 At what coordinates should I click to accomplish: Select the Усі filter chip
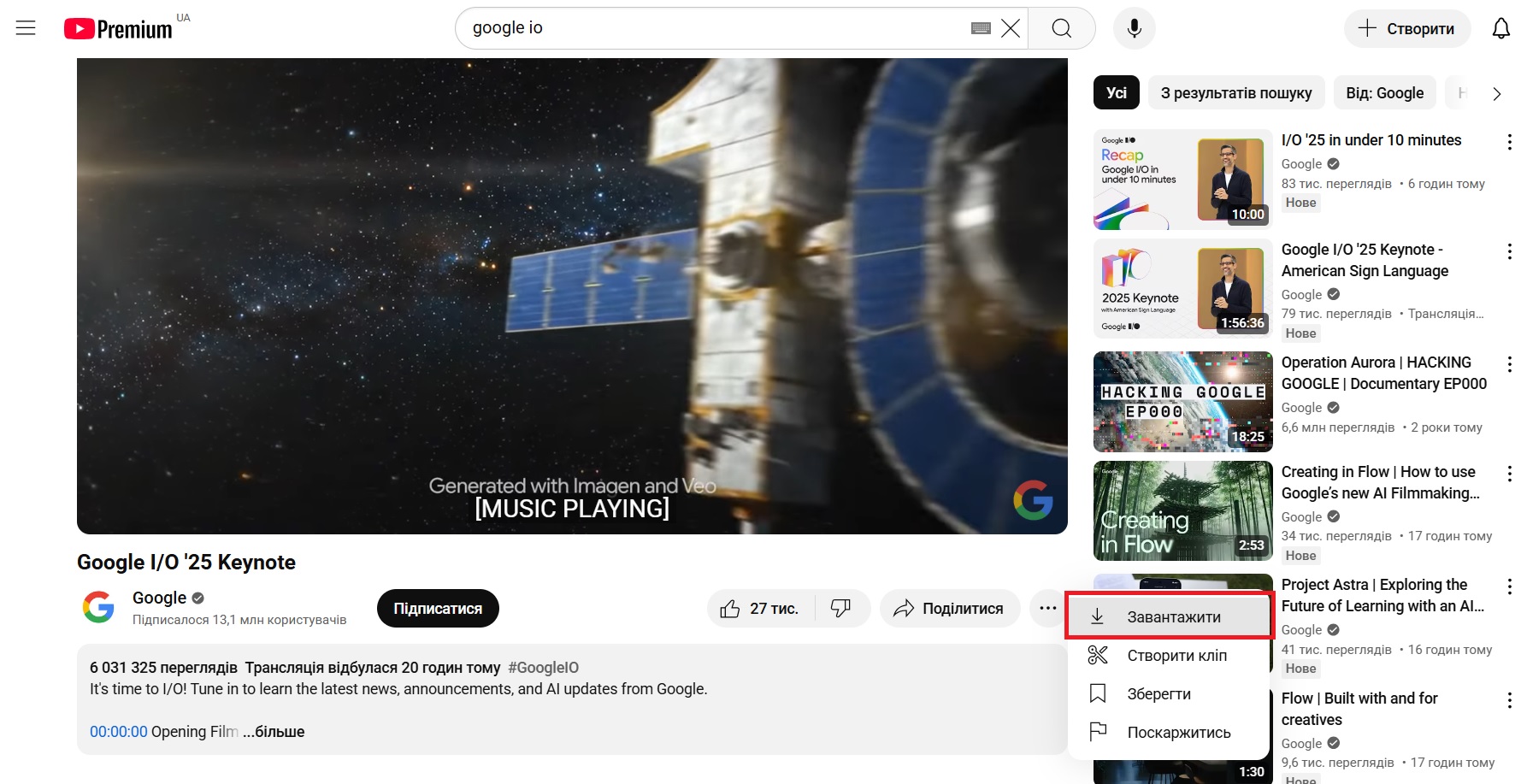click(x=1117, y=93)
